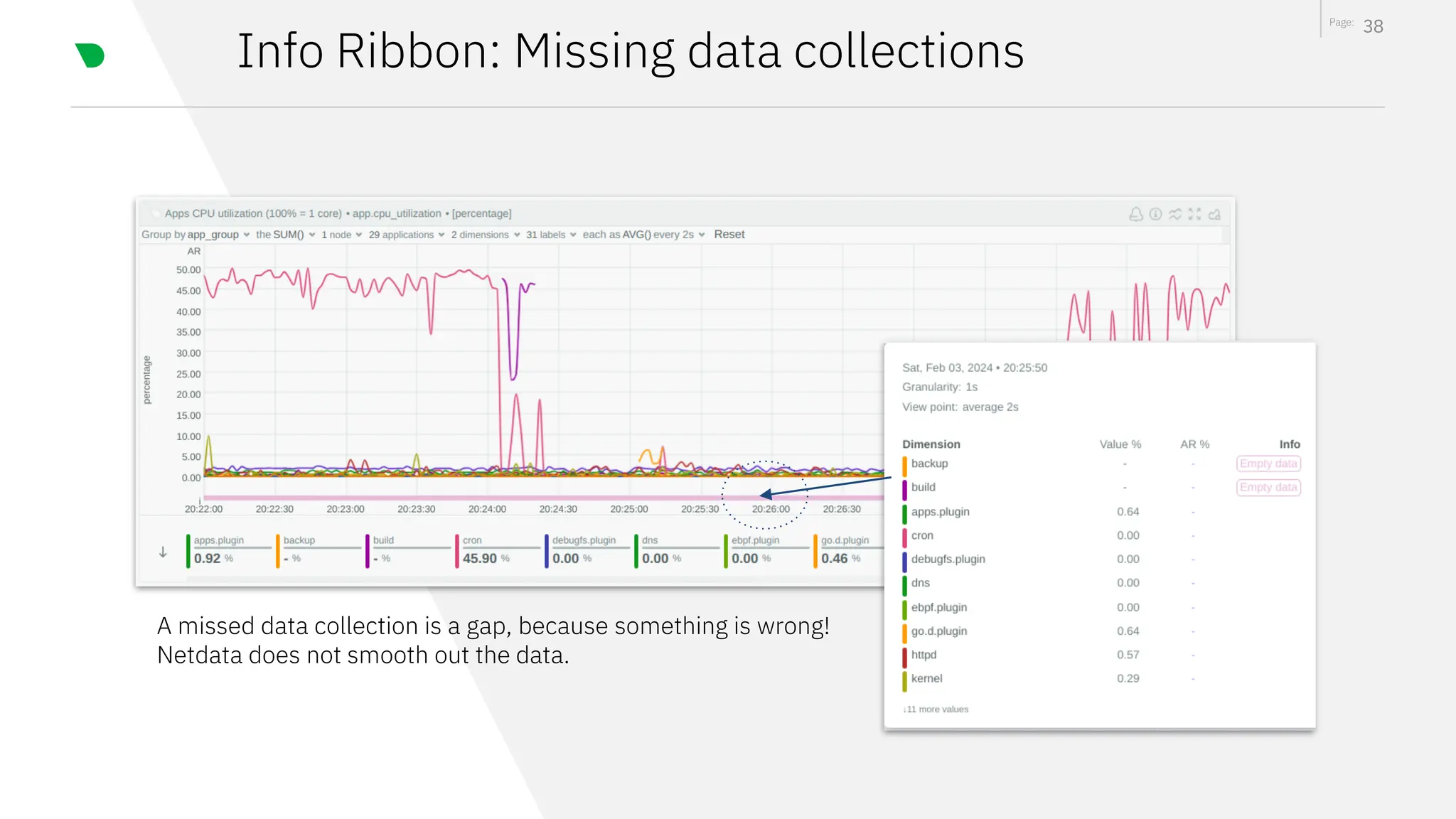
Task: Expand chart to fullscreen
Action: click(x=1194, y=214)
